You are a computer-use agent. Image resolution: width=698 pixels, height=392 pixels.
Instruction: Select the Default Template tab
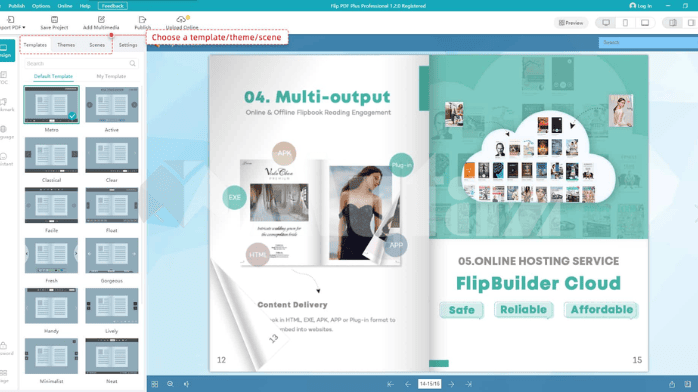pos(53,77)
